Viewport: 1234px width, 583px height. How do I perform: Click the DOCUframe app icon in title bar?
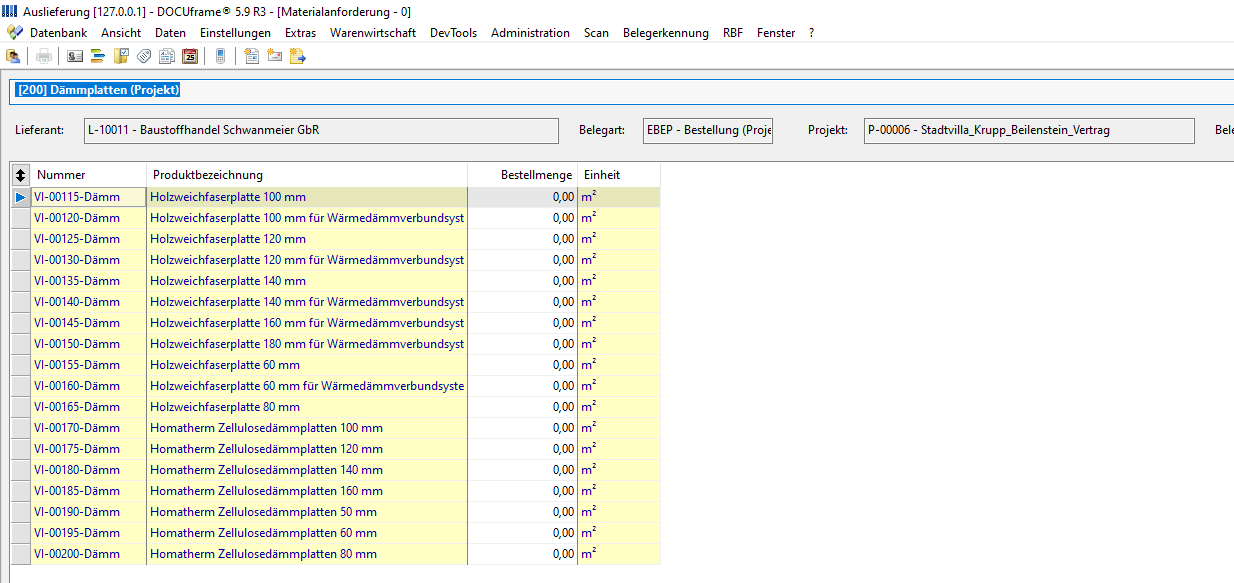[x=11, y=11]
